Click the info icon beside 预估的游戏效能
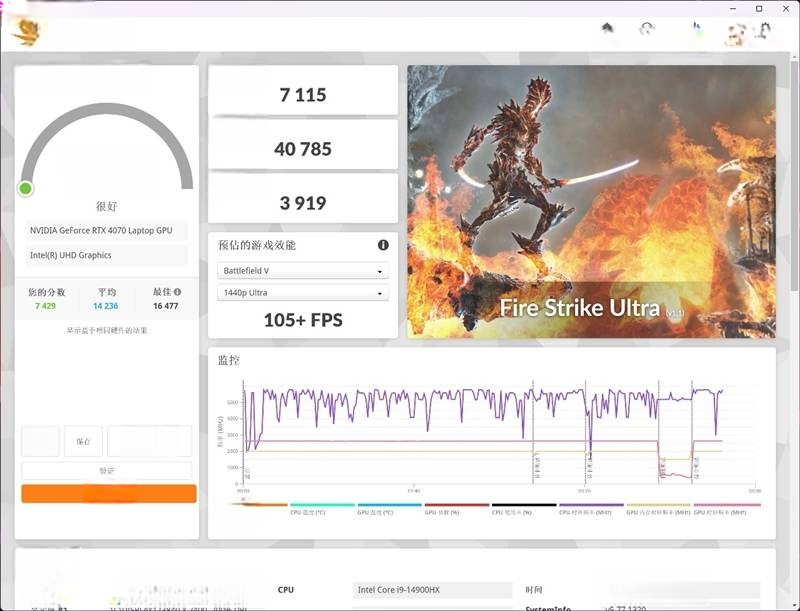 (383, 245)
